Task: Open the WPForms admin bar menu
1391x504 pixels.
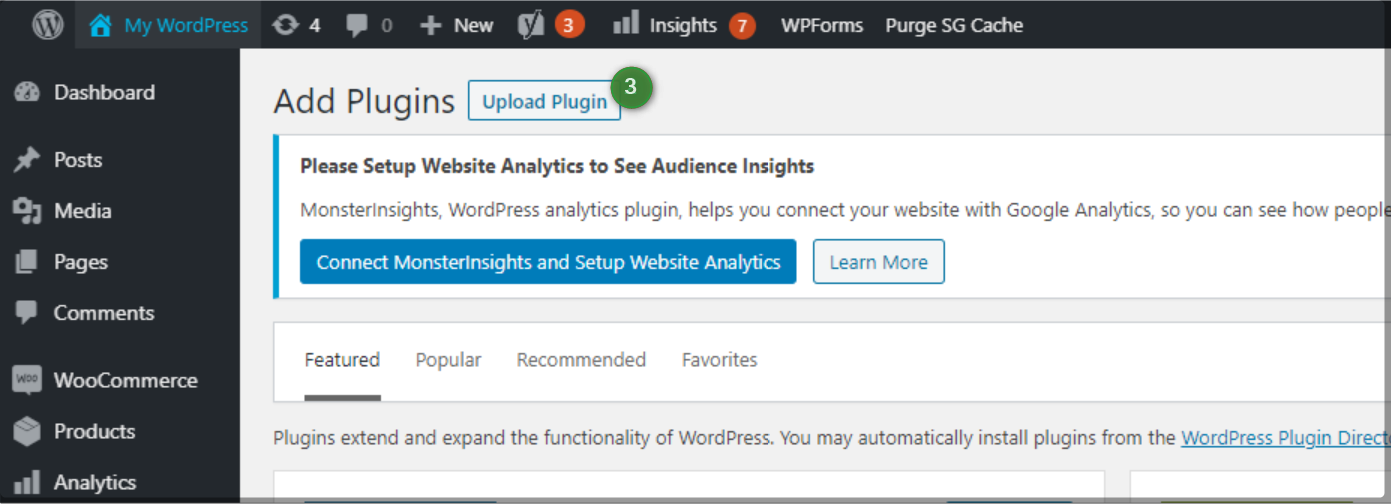Action: pos(821,25)
